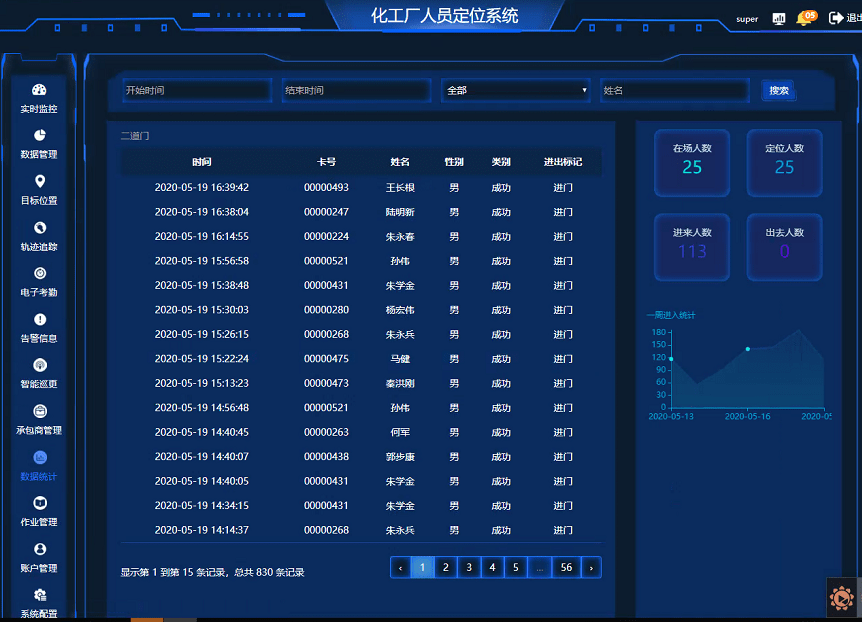Viewport: 862px width, 622px height.
Task: Click the 搜索 search button
Action: (779, 91)
